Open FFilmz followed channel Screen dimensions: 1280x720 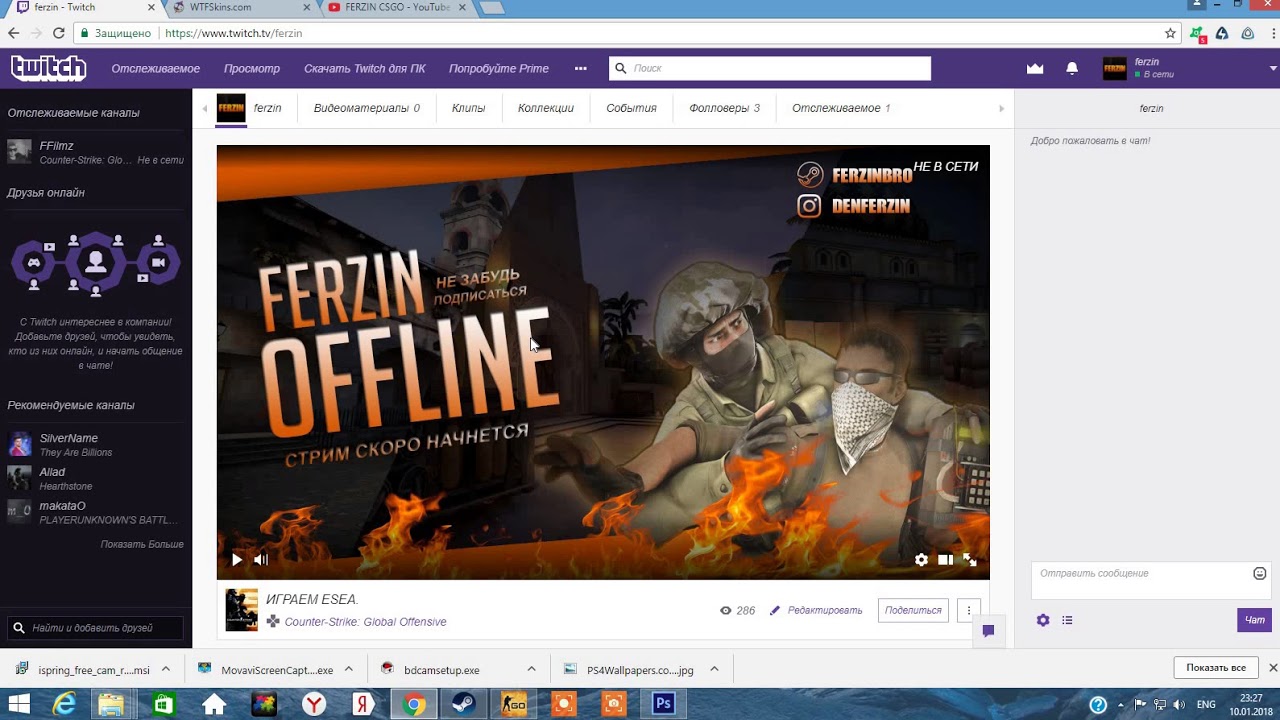pos(96,152)
